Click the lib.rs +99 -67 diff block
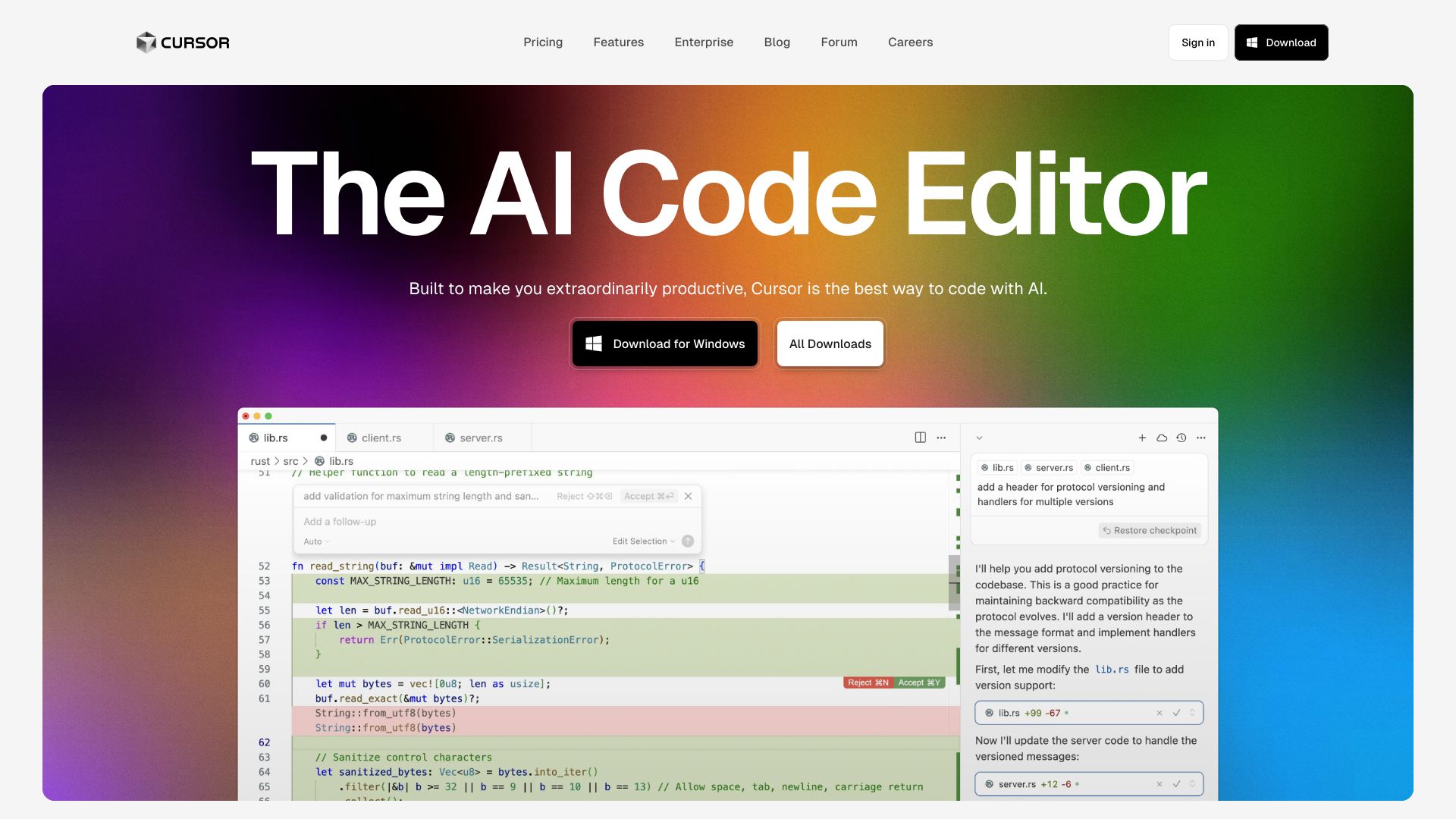The height and width of the screenshot is (819, 1456). 1089,713
